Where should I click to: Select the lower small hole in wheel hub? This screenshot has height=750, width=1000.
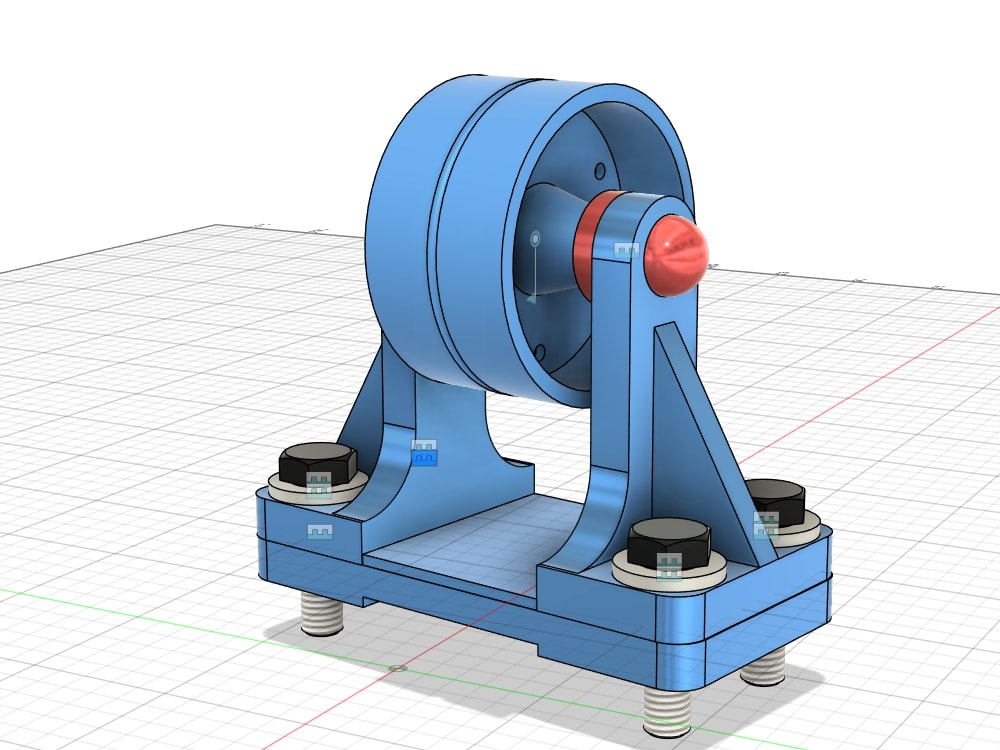click(x=541, y=353)
